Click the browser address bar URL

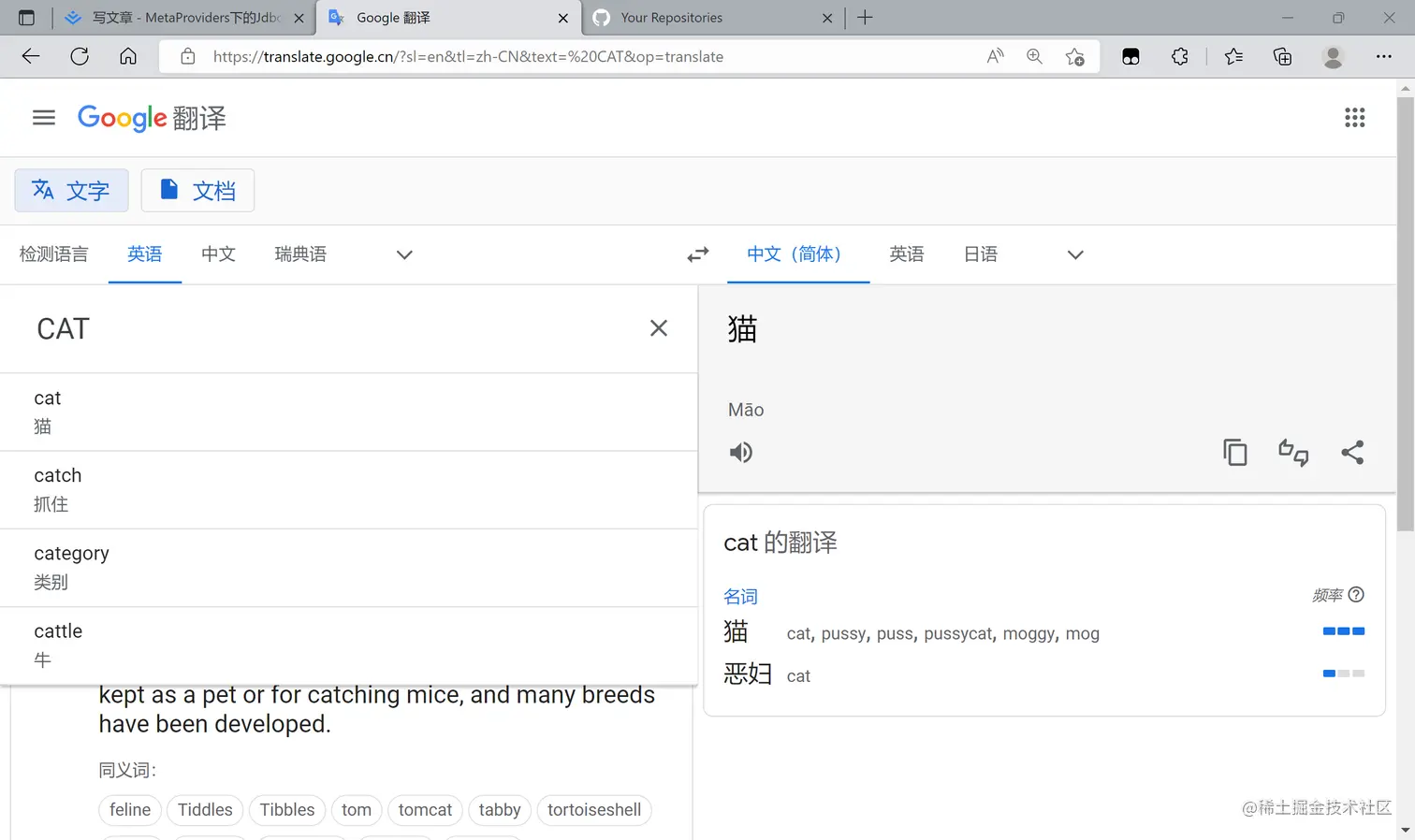(x=468, y=56)
